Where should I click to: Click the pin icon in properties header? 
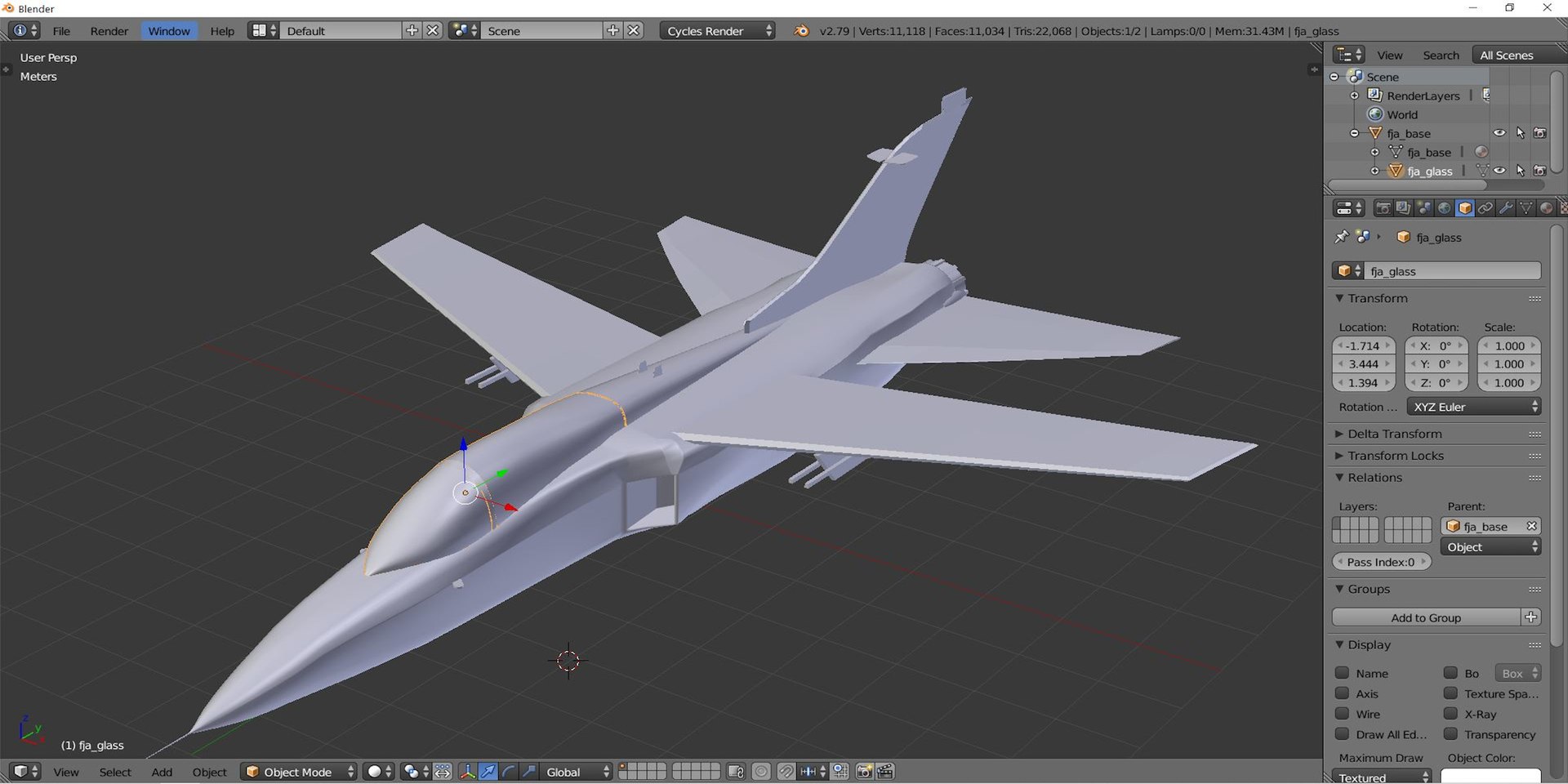pyautogui.click(x=1341, y=237)
